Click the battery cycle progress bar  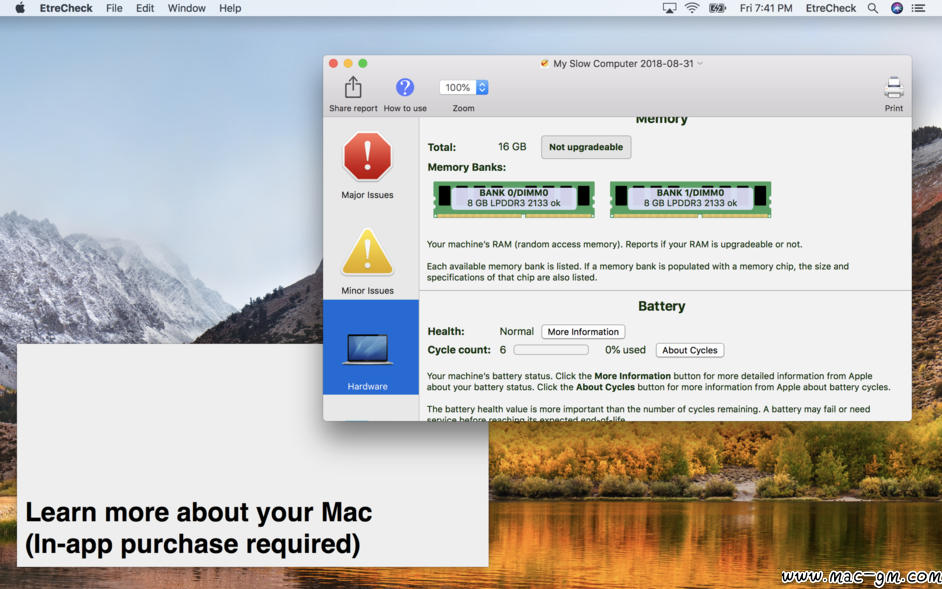point(551,350)
